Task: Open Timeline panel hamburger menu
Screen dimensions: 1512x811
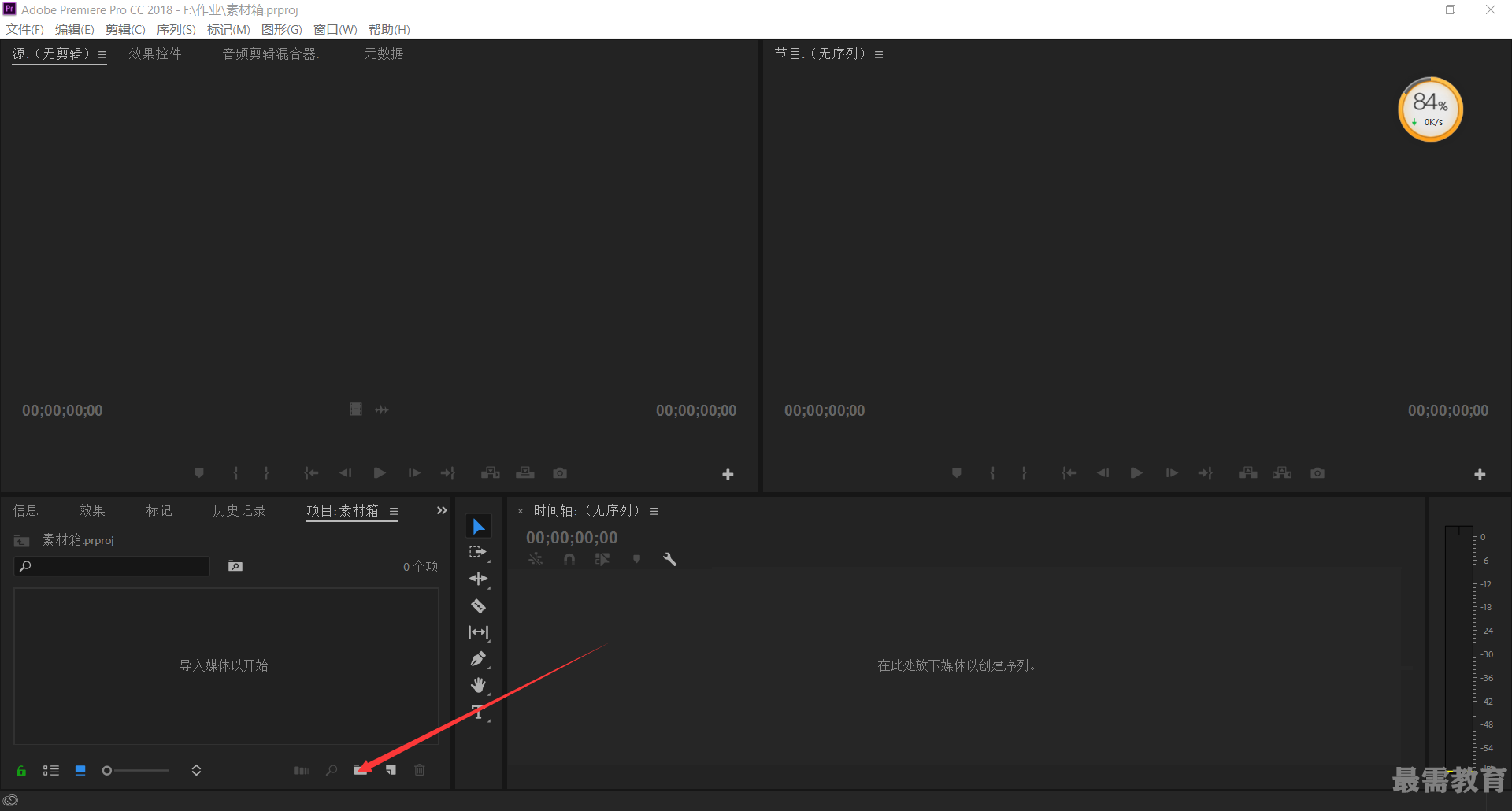Action: pos(654,512)
